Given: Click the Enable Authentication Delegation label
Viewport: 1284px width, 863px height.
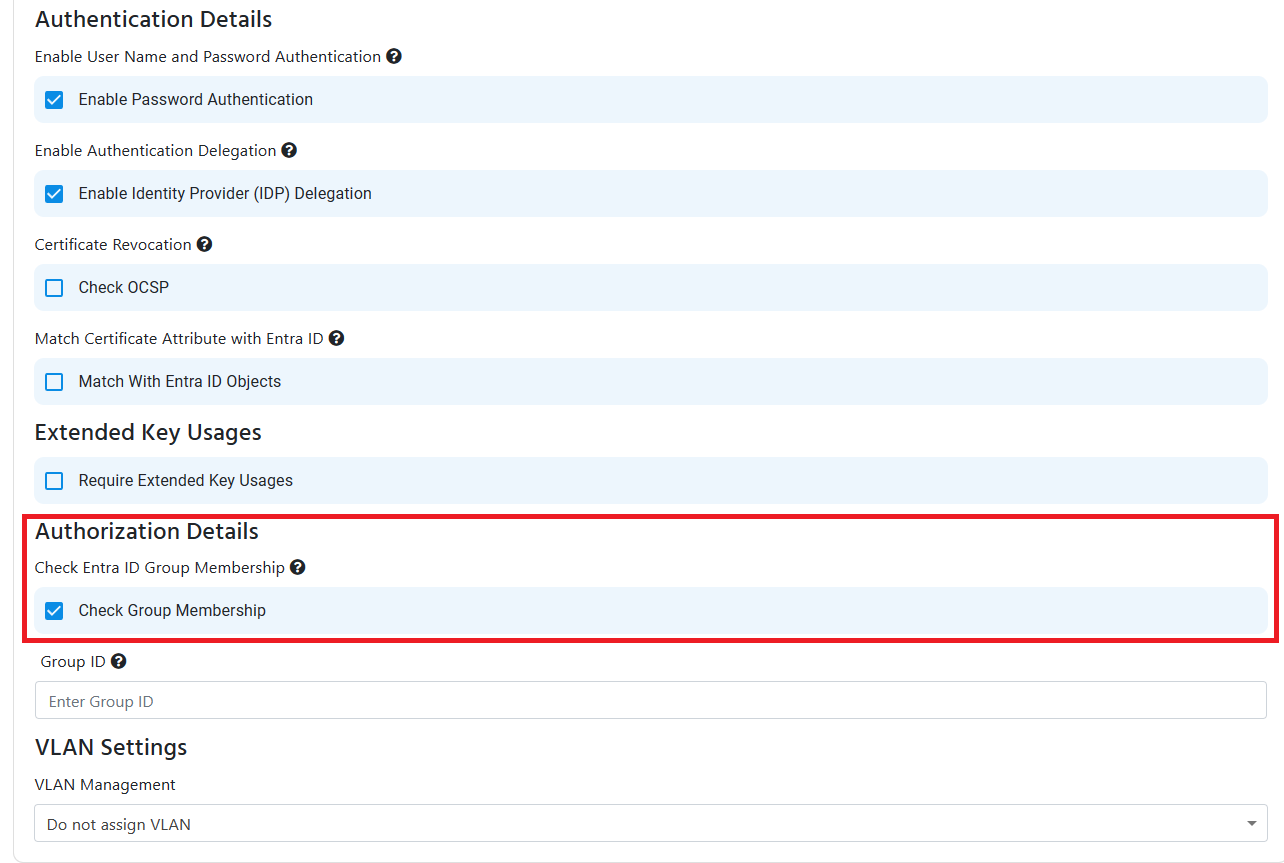Looking at the screenshot, I should pos(155,151).
